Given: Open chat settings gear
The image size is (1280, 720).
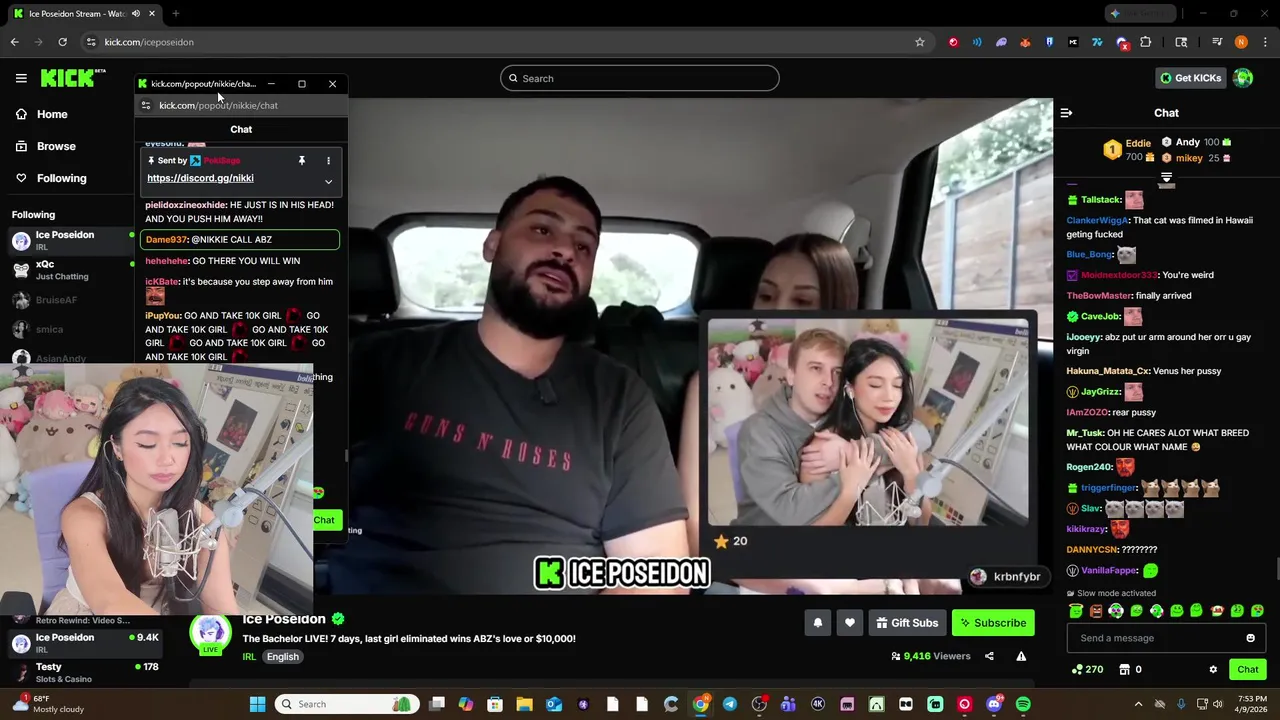Looking at the screenshot, I should point(1213,670).
